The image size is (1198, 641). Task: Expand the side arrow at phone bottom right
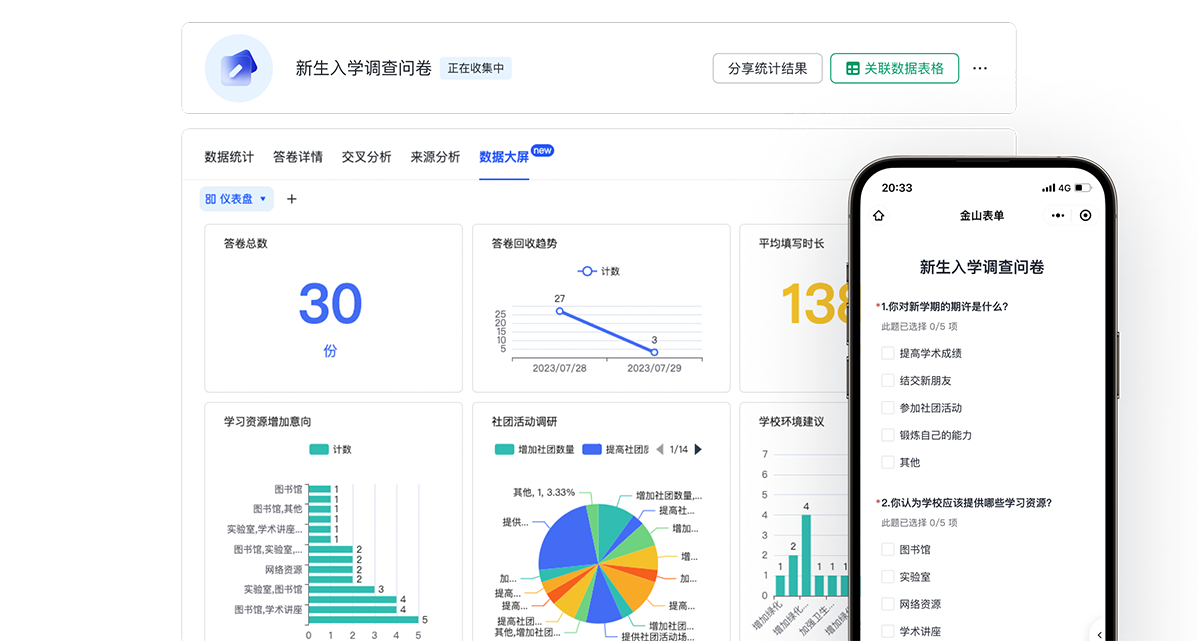tap(1099, 633)
